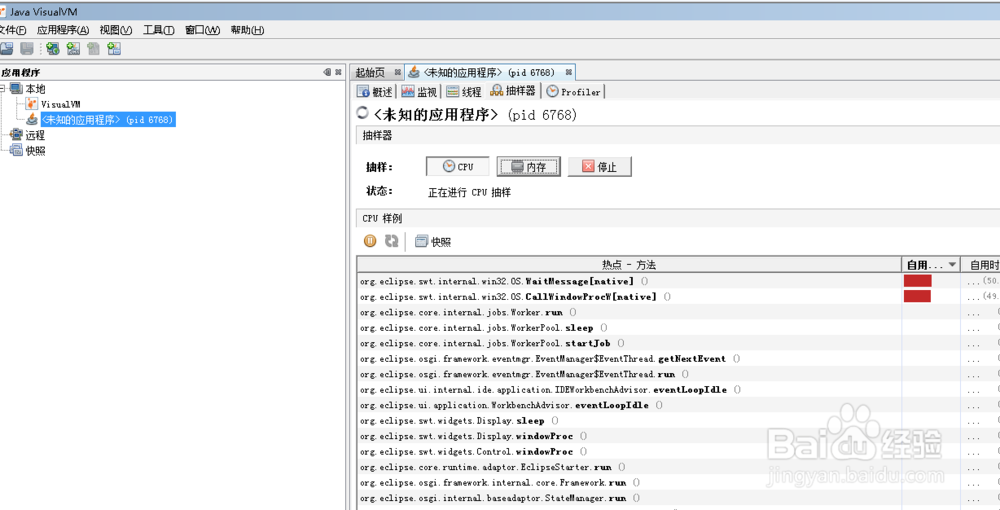Switch to the 监视 tab
Viewport: 1000px width, 510px height.
point(419,92)
